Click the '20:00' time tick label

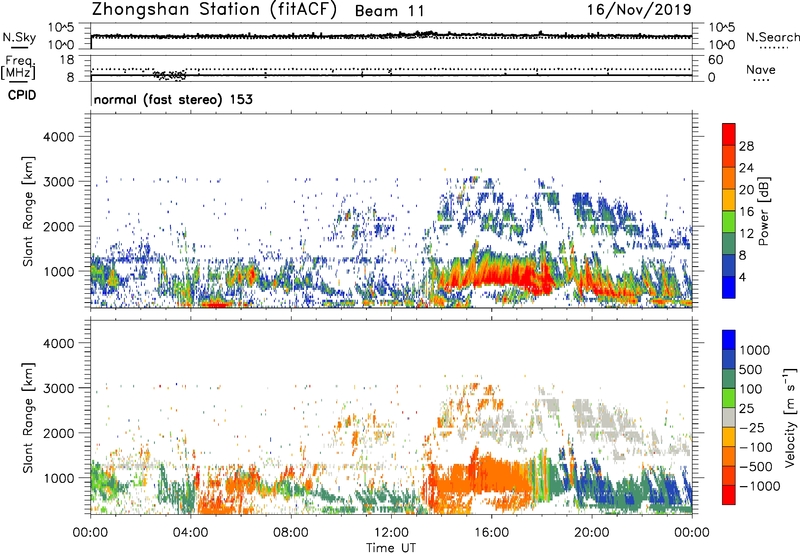click(591, 533)
